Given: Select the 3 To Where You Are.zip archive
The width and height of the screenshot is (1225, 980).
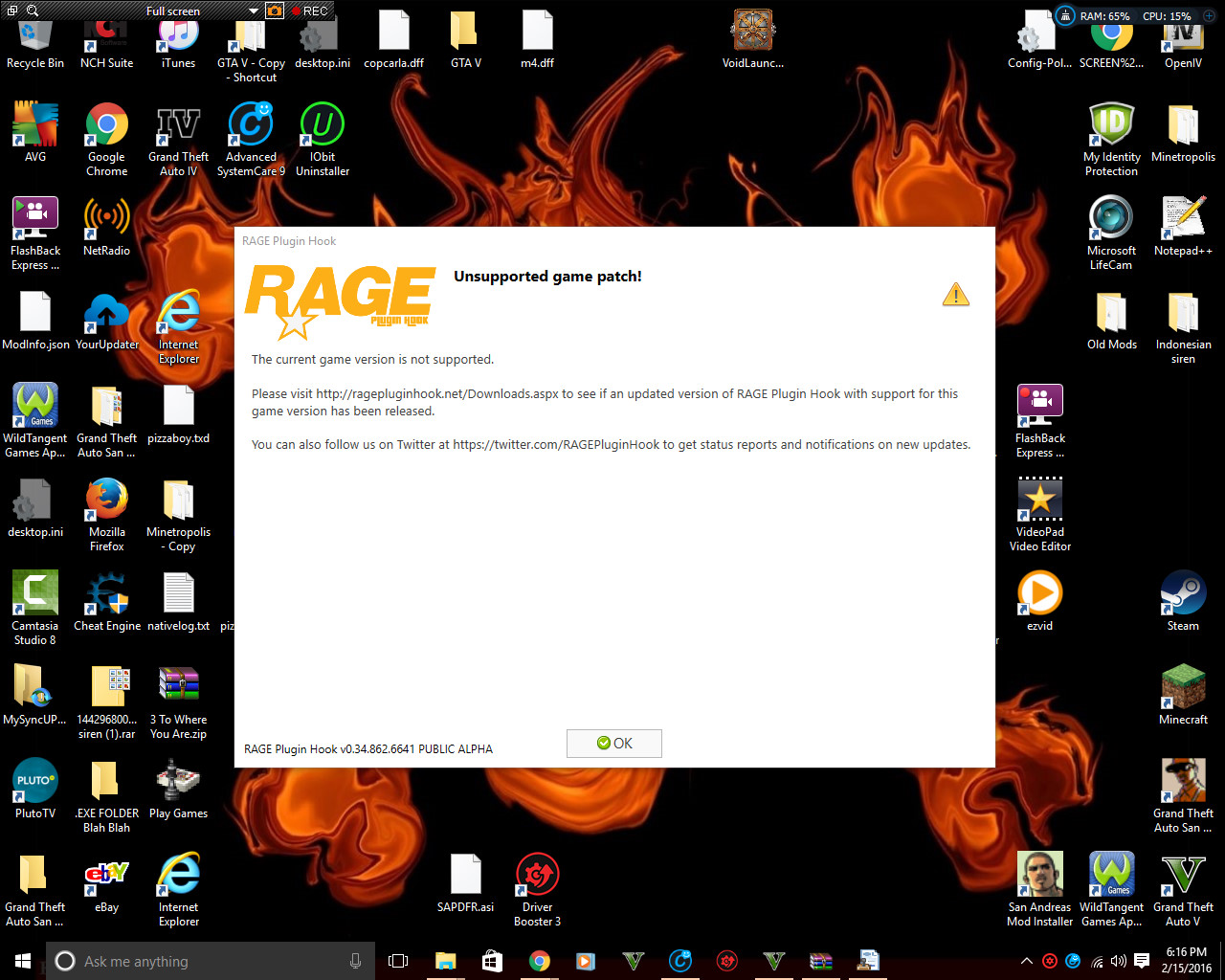Looking at the screenshot, I should click(x=178, y=703).
